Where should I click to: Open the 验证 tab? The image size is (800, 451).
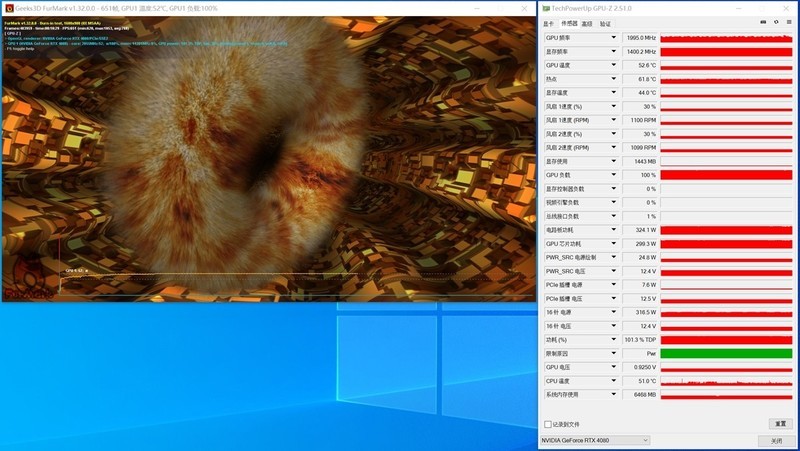605,23
